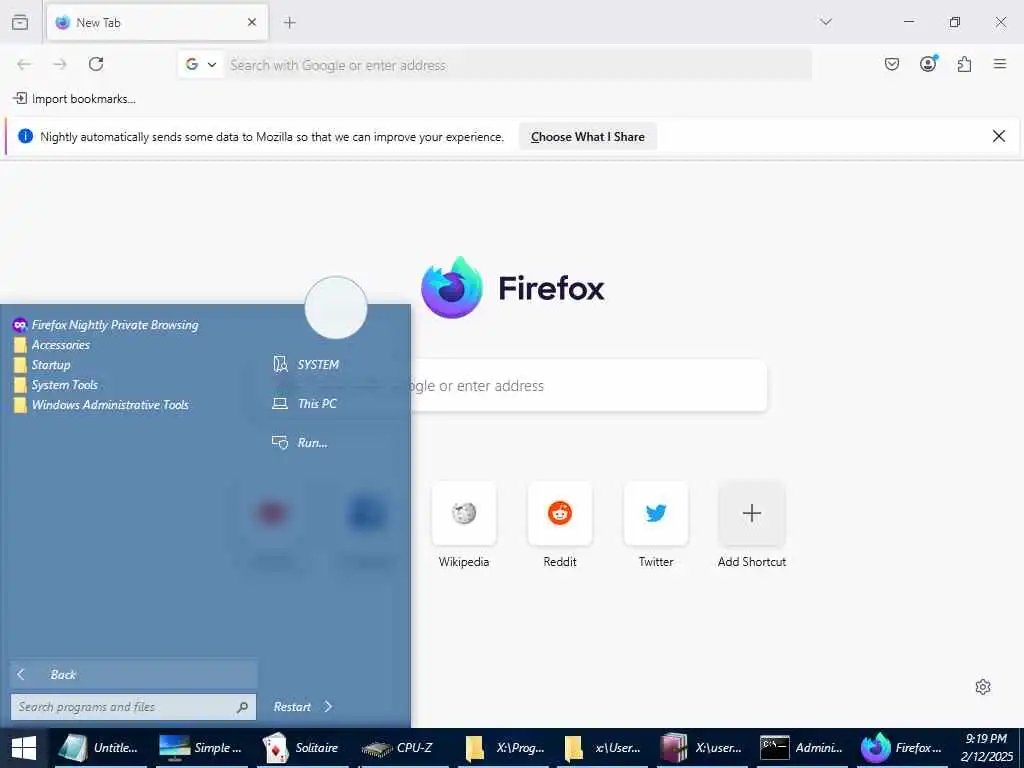Open the Google search engine dropdown

pyautogui.click(x=200, y=65)
